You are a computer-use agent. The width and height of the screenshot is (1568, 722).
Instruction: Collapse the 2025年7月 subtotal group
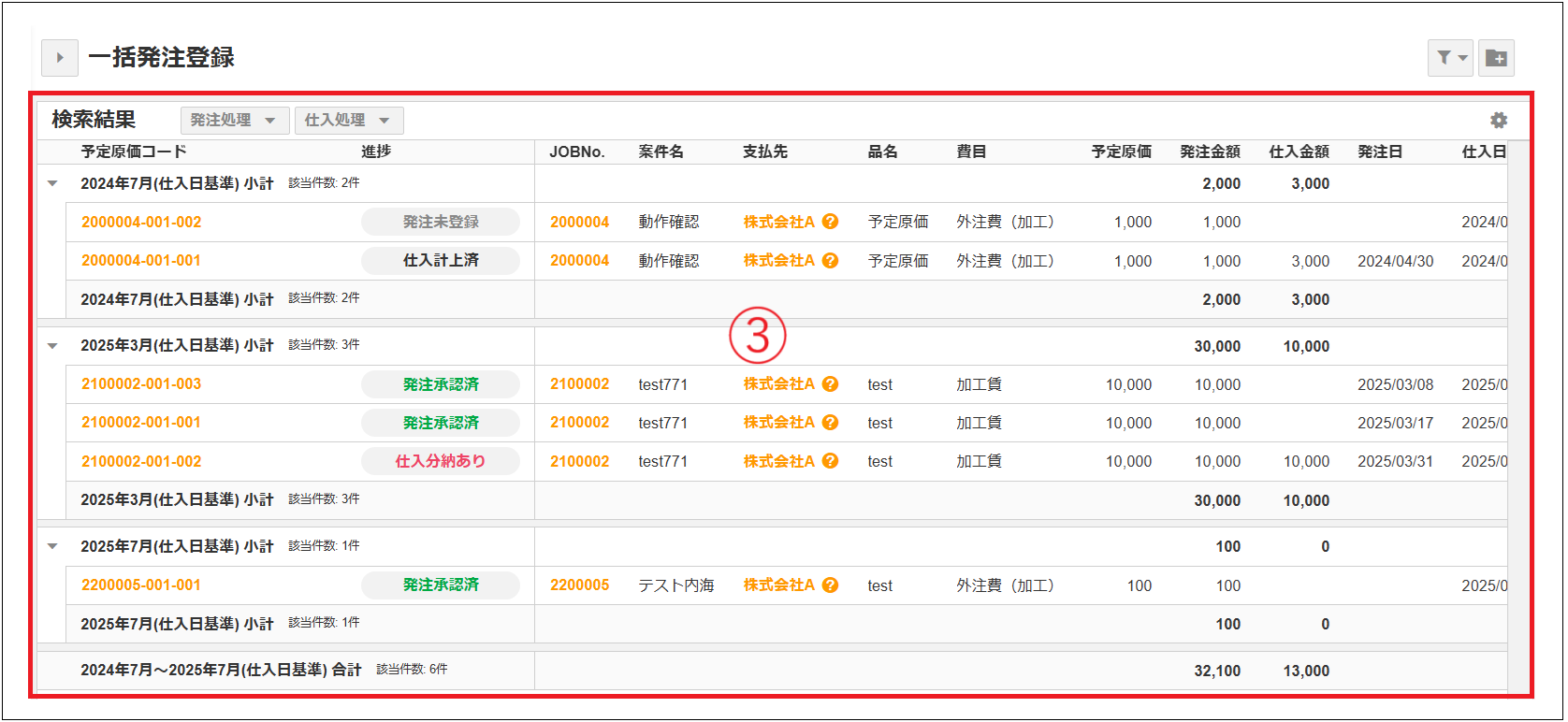(52, 546)
